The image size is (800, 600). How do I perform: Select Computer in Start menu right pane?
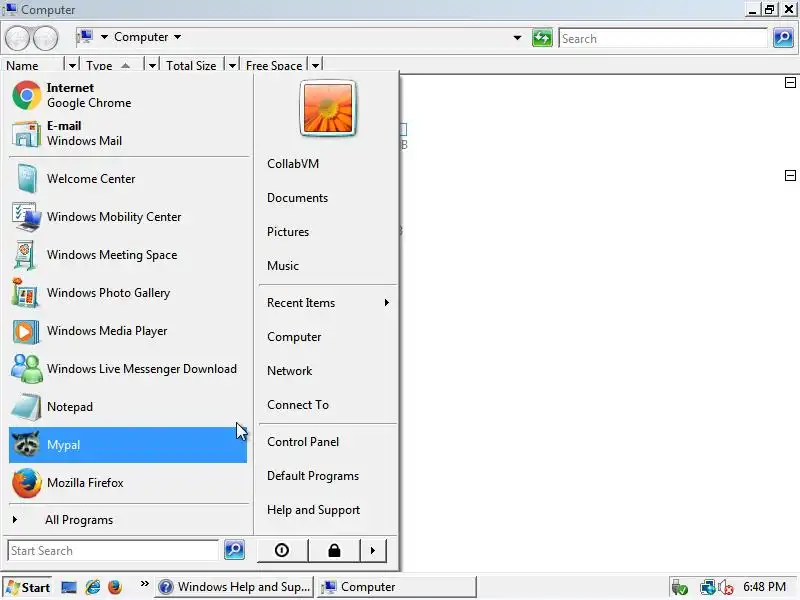[328, 337]
